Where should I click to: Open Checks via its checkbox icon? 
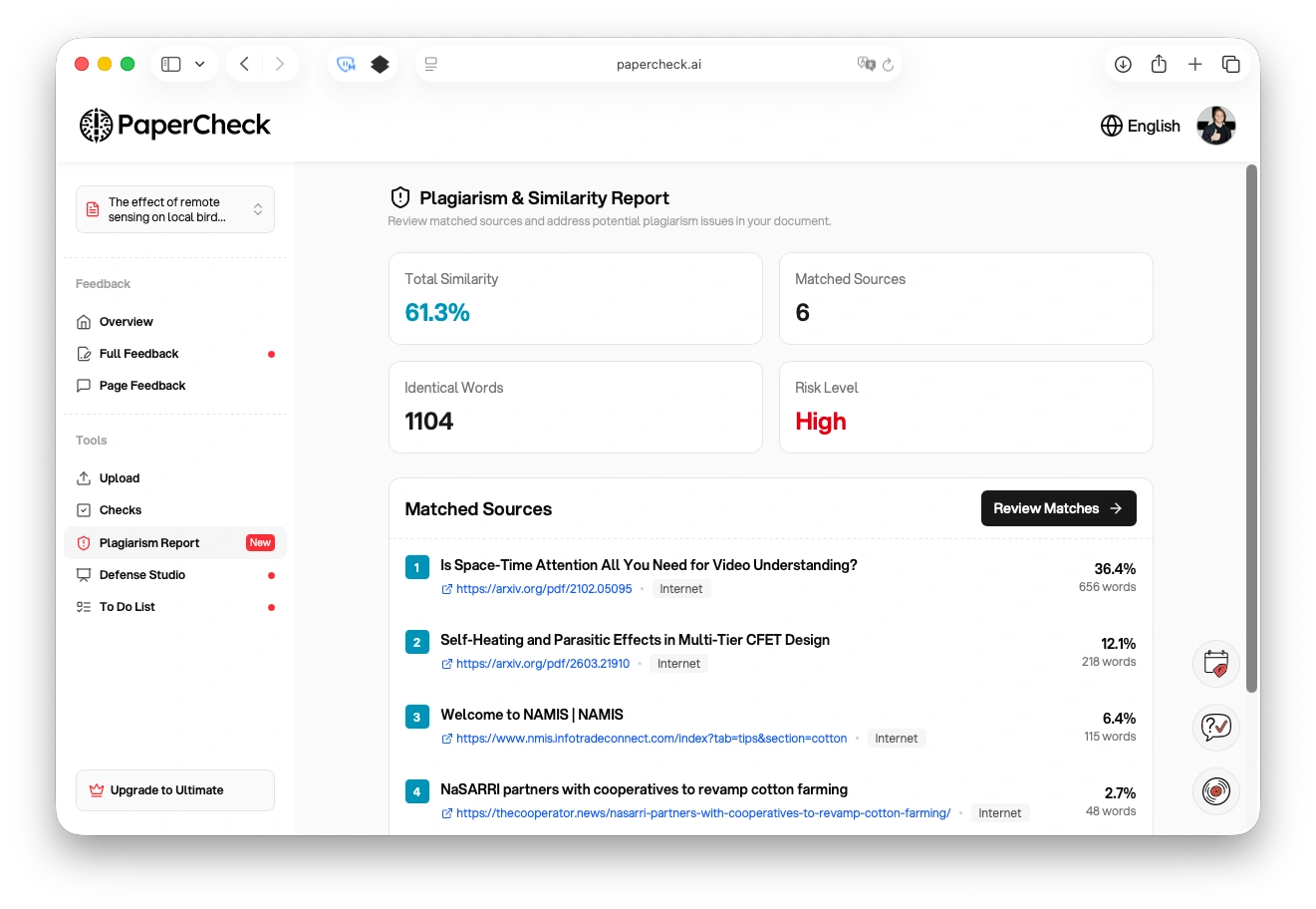coord(84,509)
